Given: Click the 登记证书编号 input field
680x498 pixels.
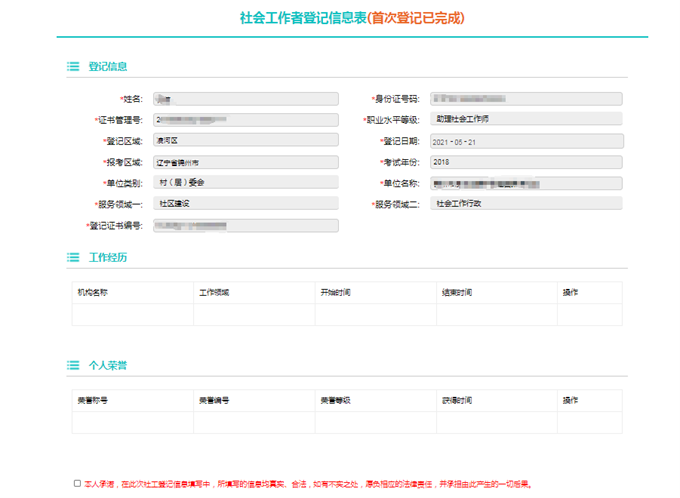Looking at the screenshot, I should click(245, 226).
